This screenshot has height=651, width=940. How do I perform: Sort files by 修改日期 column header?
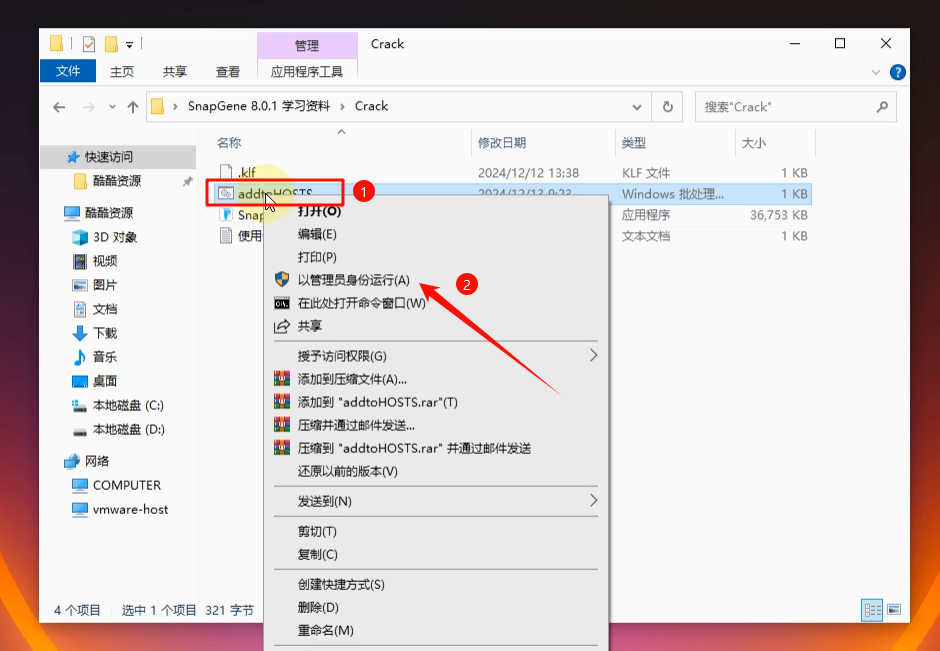pos(502,143)
